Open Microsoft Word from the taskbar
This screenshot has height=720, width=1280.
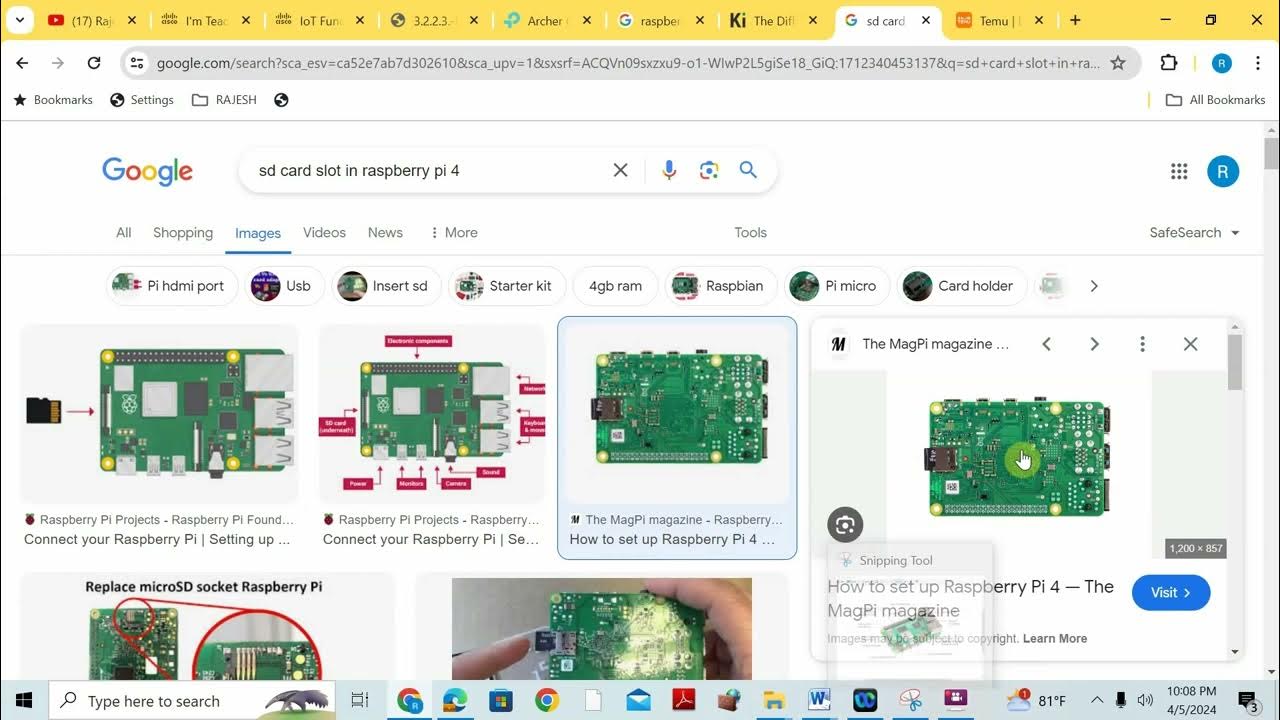(x=819, y=700)
